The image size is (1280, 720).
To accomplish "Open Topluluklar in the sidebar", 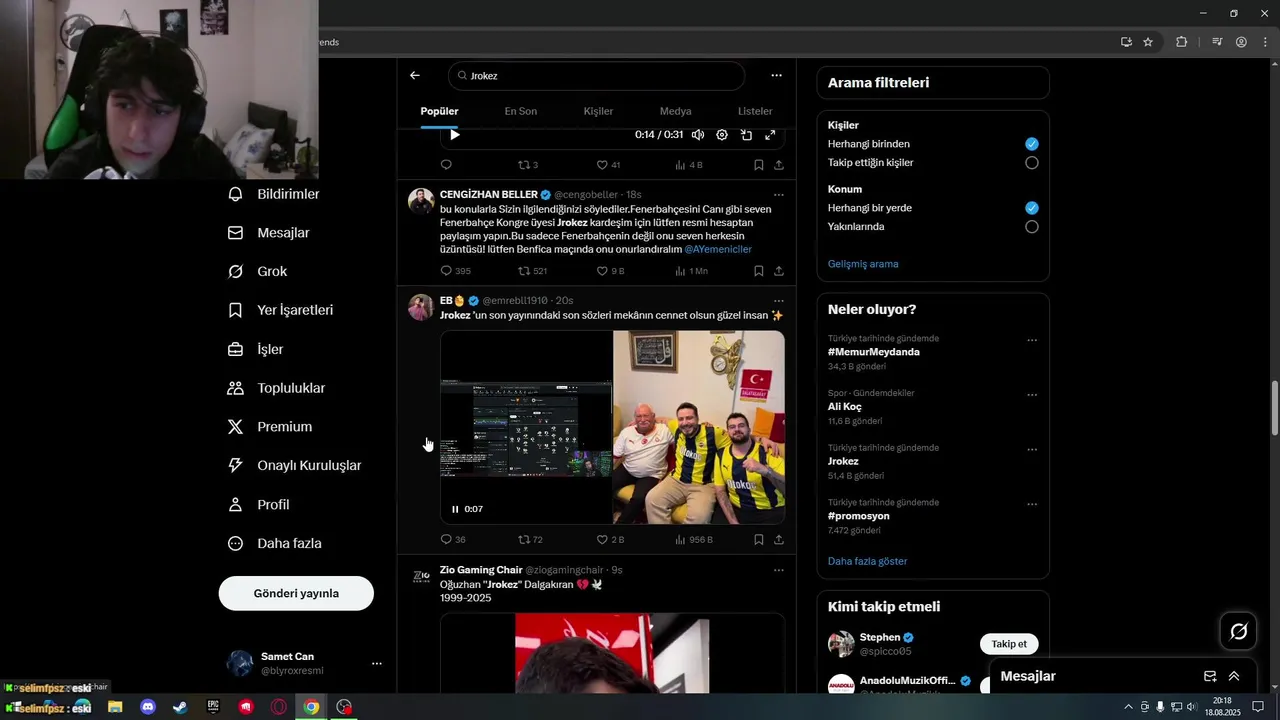I will (277, 388).
